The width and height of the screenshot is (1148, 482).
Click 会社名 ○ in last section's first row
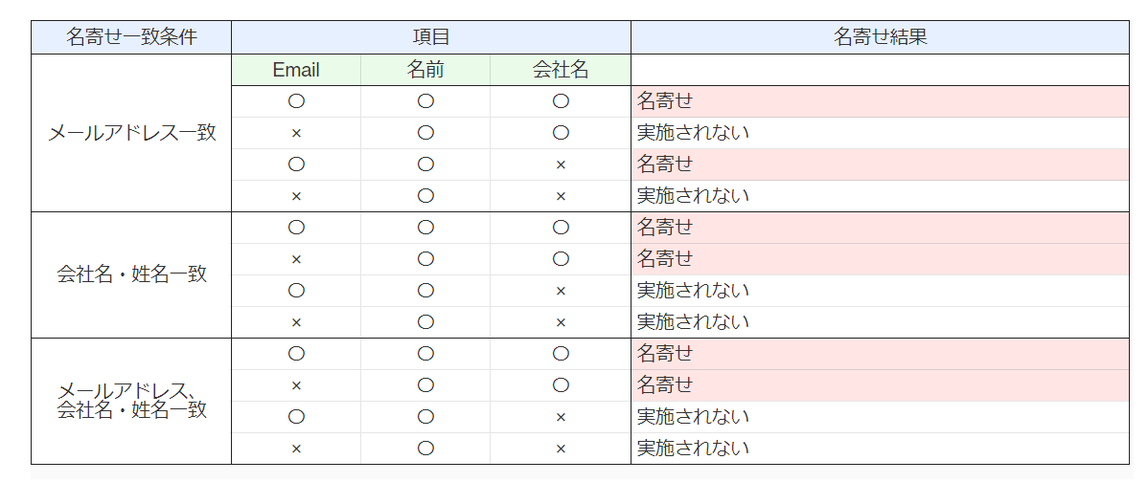coord(560,354)
